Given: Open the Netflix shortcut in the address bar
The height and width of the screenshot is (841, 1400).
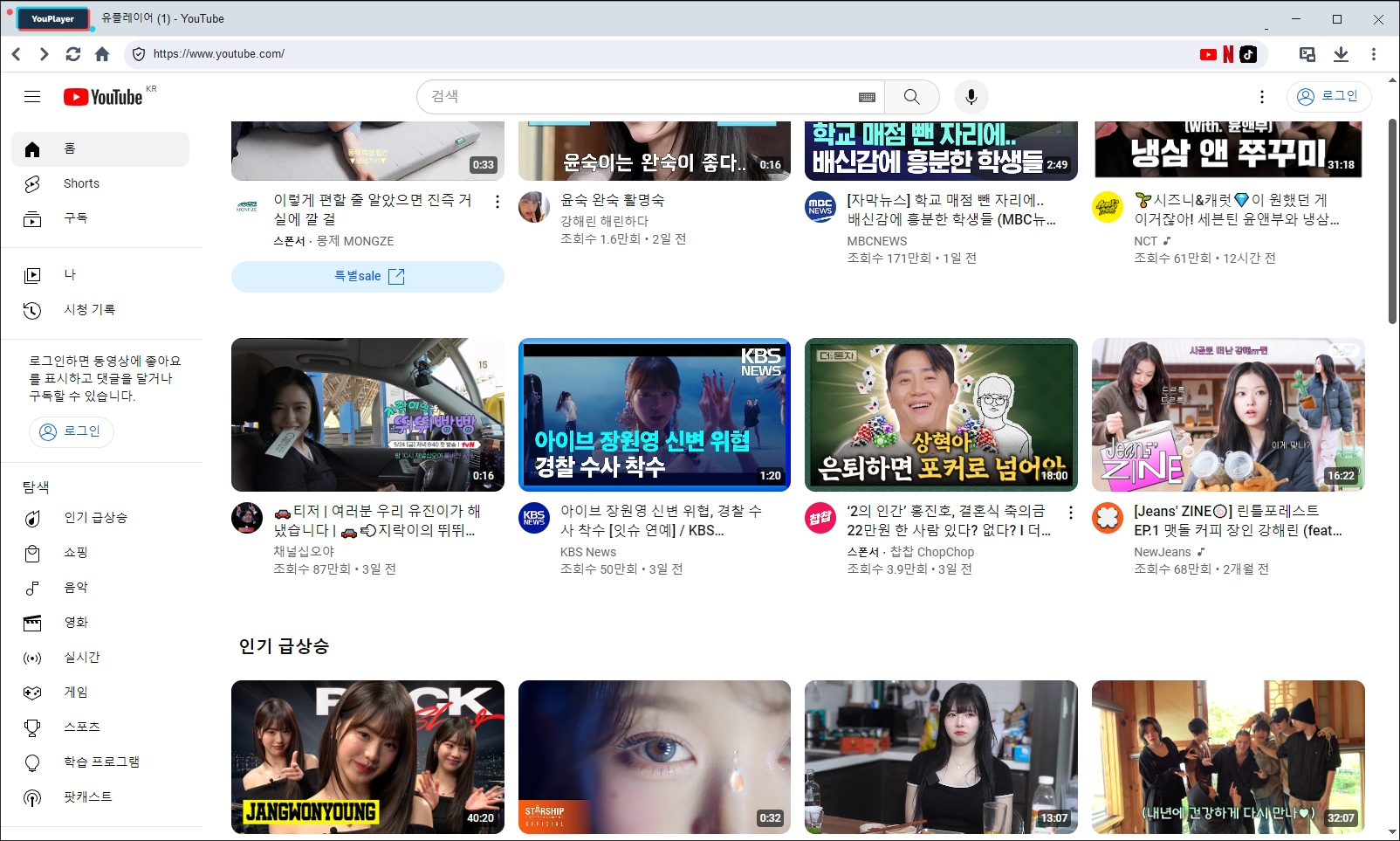Looking at the screenshot, I should click(1228, 54).
